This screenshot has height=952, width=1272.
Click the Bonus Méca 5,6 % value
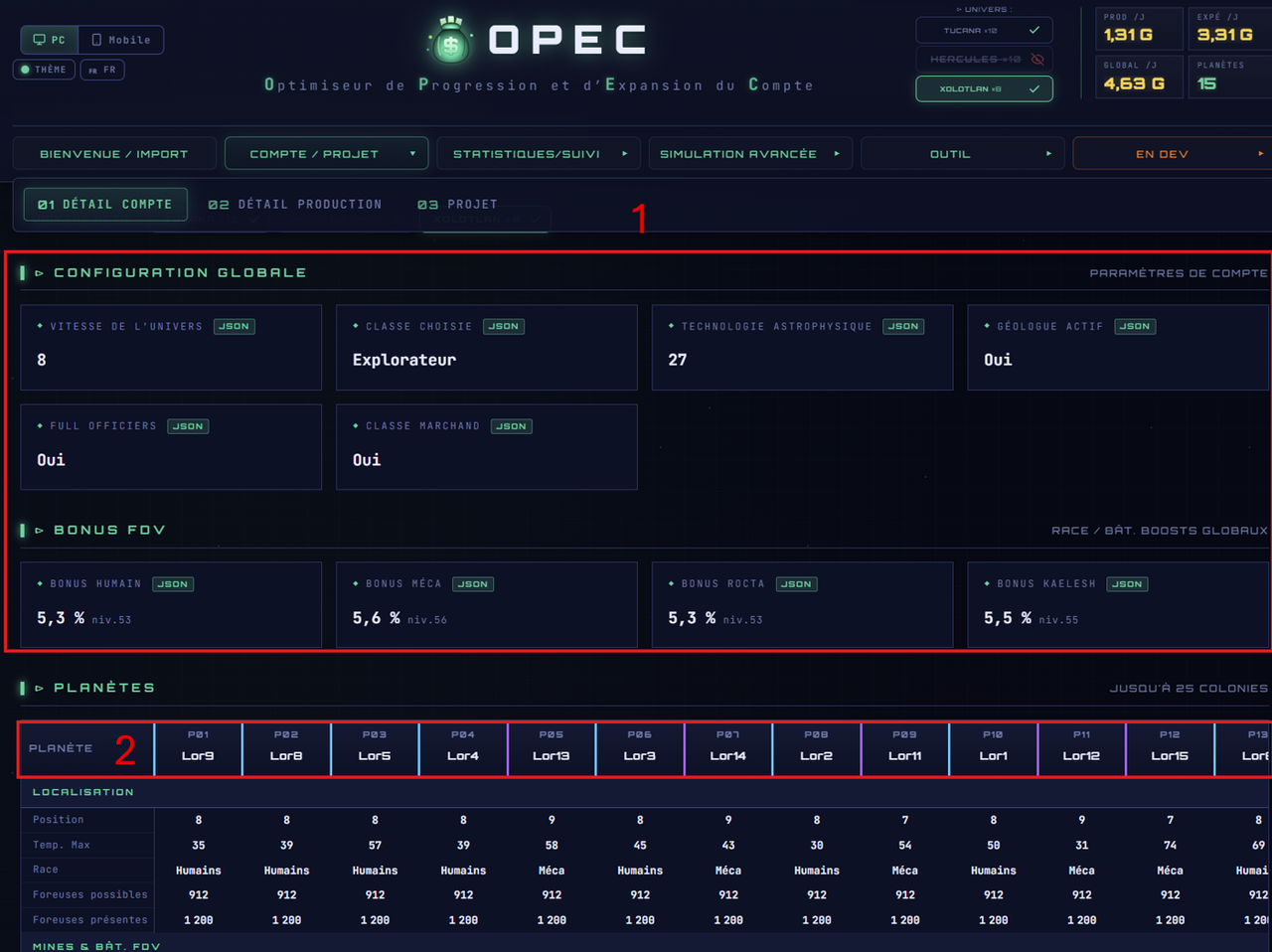tap(377, 618)
